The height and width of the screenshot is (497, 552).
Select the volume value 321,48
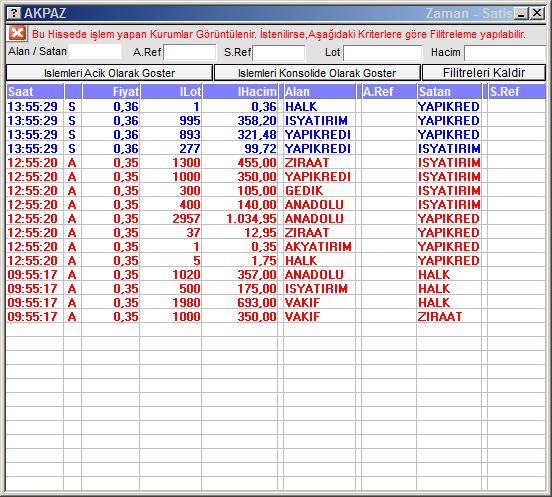(x=257, y=135)
